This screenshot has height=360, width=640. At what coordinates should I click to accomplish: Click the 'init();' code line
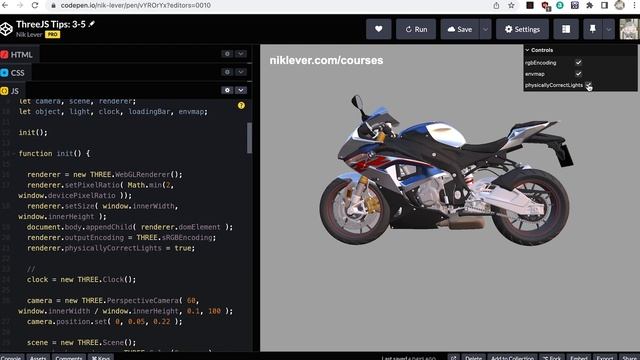point(33,132)
